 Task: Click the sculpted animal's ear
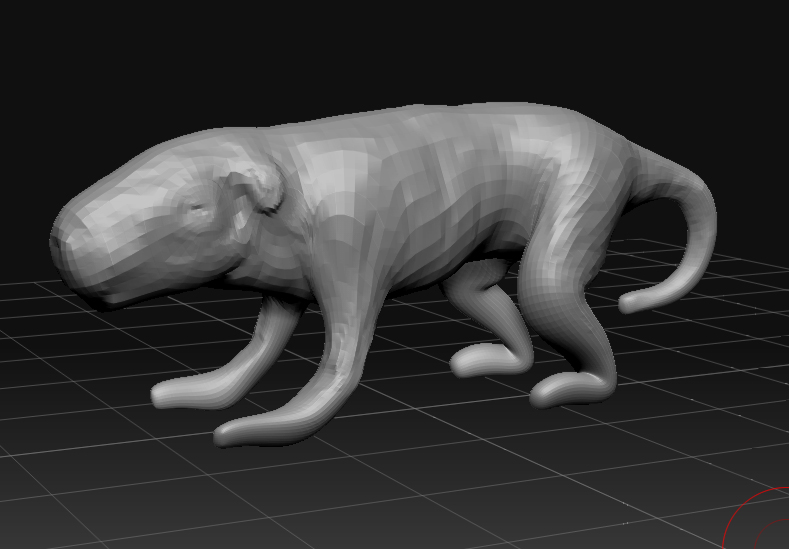coord(258,190)
